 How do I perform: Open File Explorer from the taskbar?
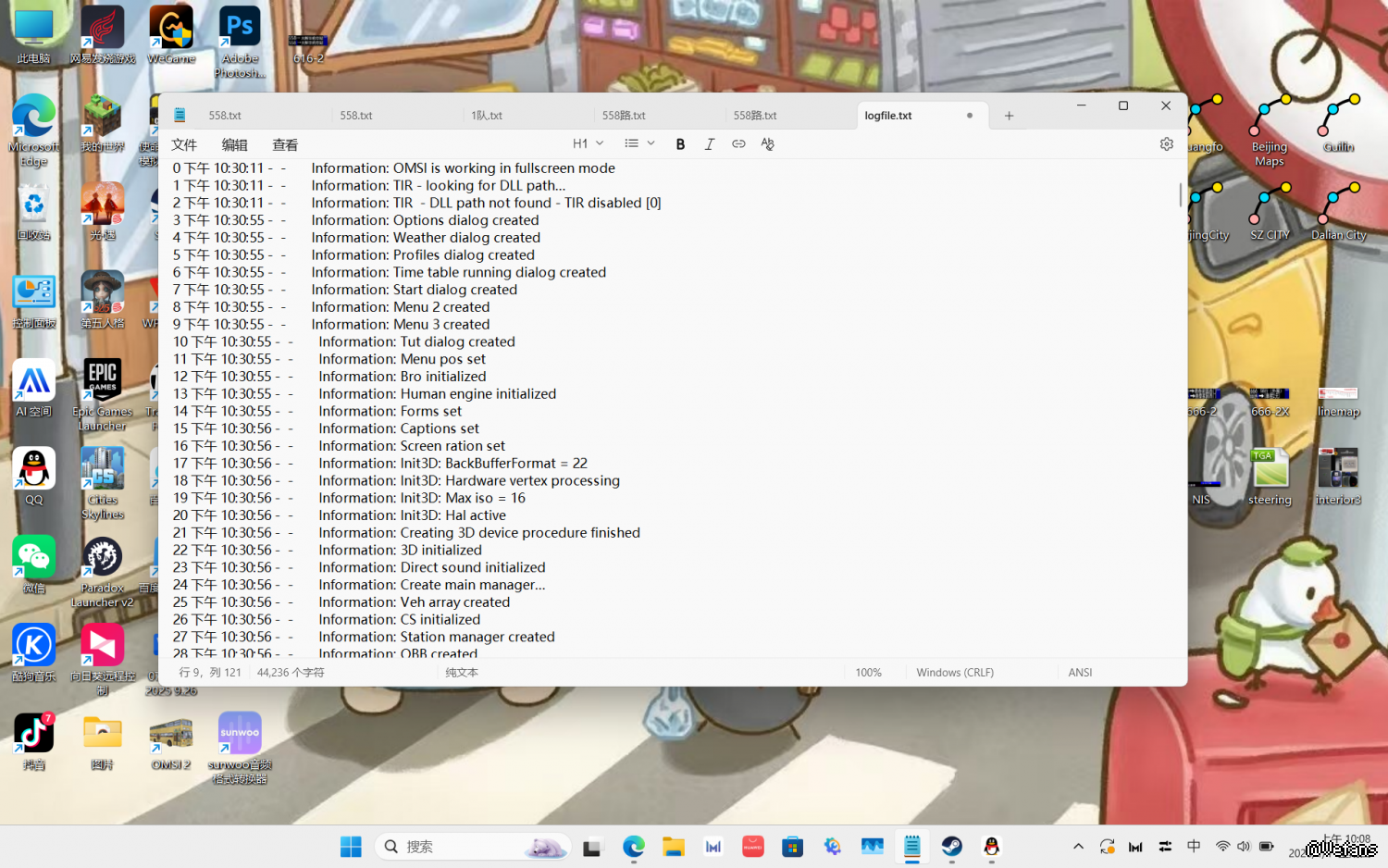pyautogui.click(x=673, y=847)
